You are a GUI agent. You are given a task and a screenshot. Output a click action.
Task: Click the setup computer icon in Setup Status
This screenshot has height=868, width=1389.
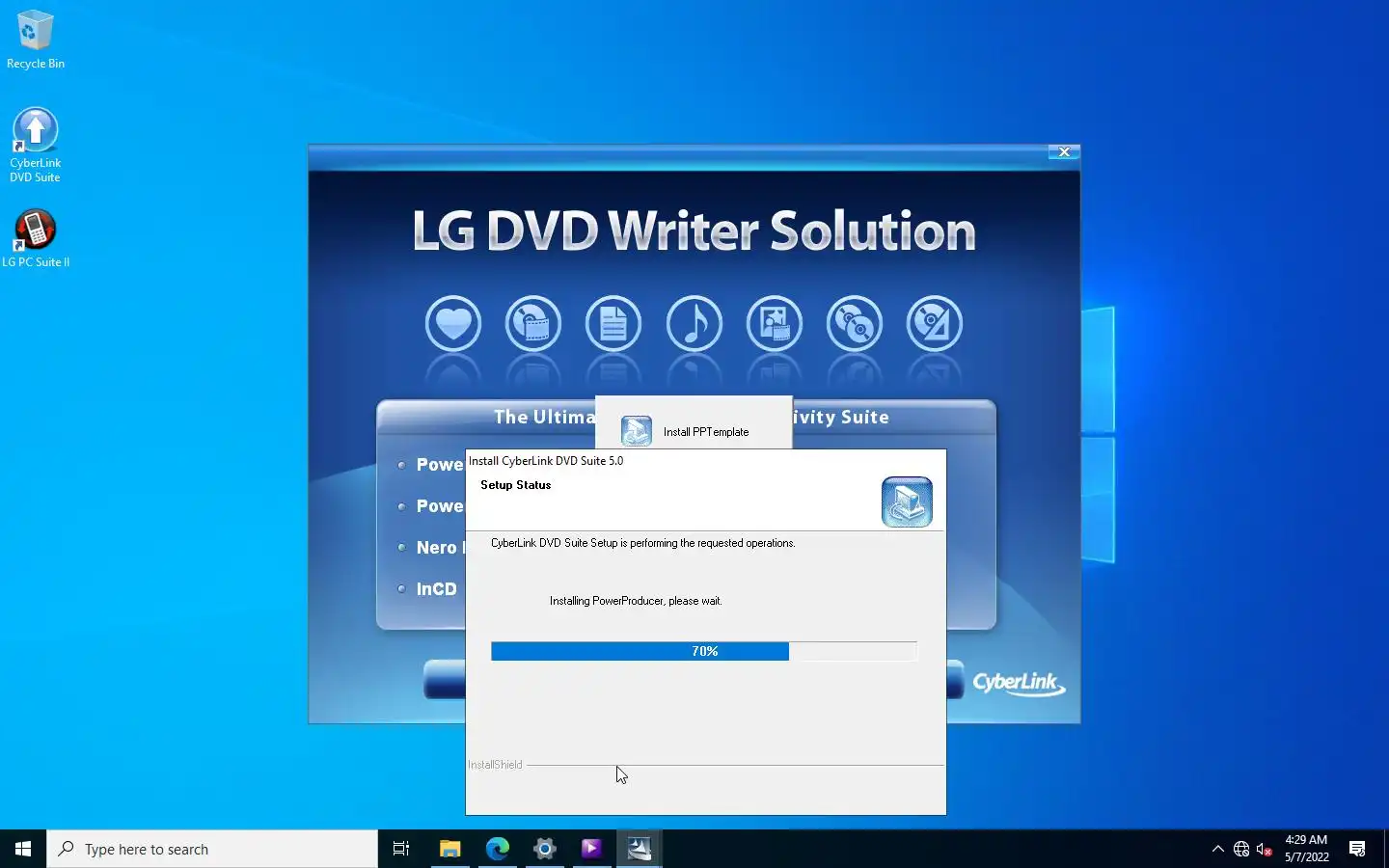(x=907, y=502)
